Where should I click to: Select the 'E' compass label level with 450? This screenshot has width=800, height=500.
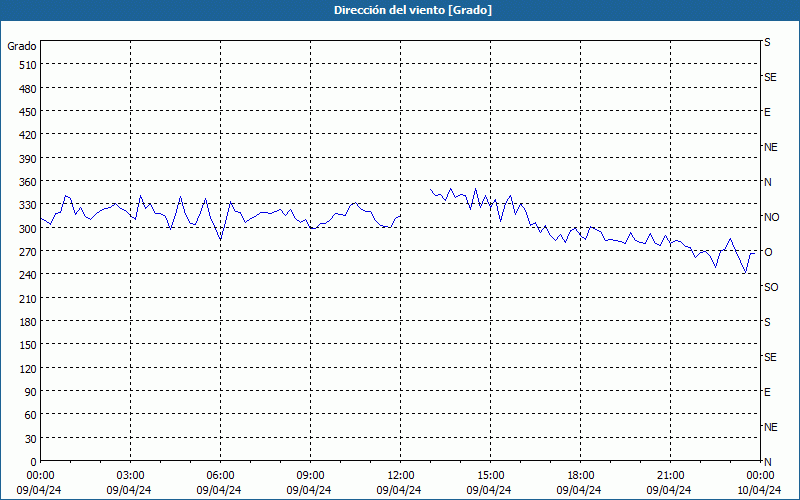pyautogui.click(x=767, y=112)
